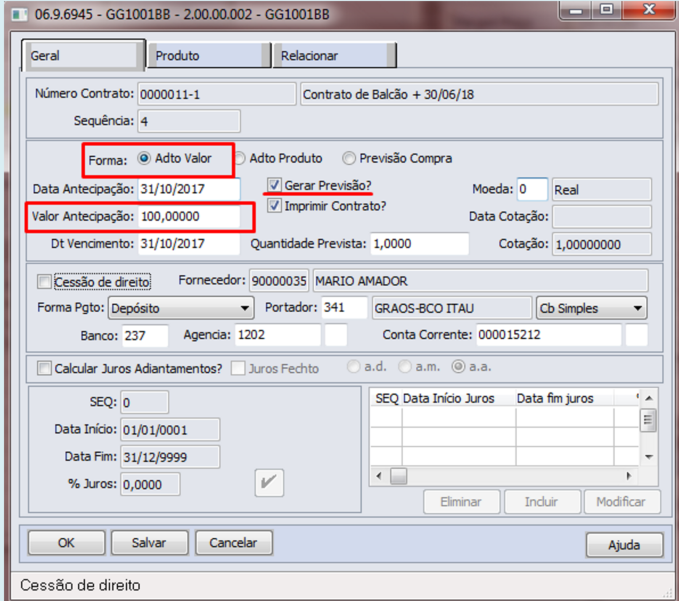
Task: Click the horizontal scrollbar thumb in juros table
Action: (399, 476)
